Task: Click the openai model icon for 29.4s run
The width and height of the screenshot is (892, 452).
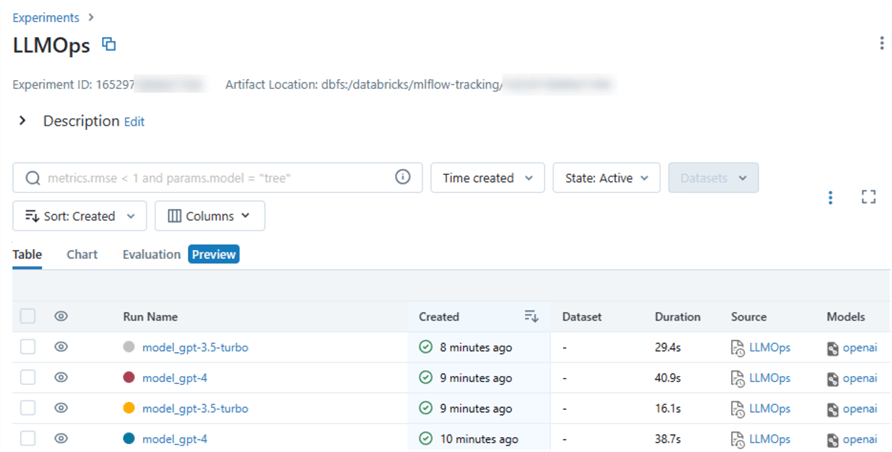Action: (833, 349)
